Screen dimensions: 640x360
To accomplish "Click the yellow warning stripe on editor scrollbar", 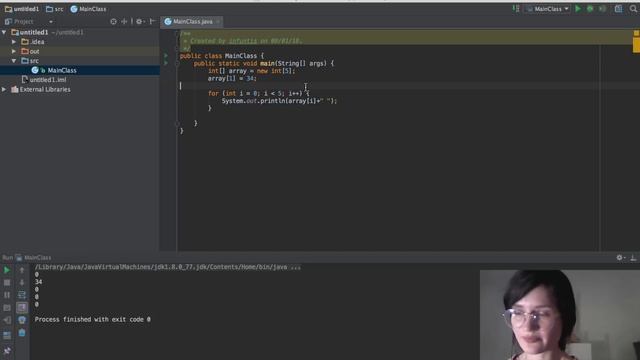I will [x=636, y=45].
